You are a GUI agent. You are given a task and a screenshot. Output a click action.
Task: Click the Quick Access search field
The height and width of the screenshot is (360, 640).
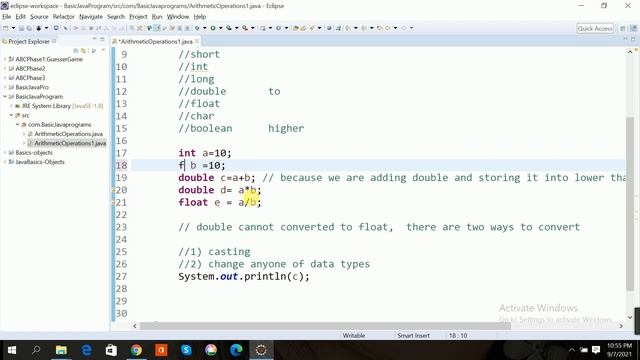pyautogui.click(x=595, y=29)
